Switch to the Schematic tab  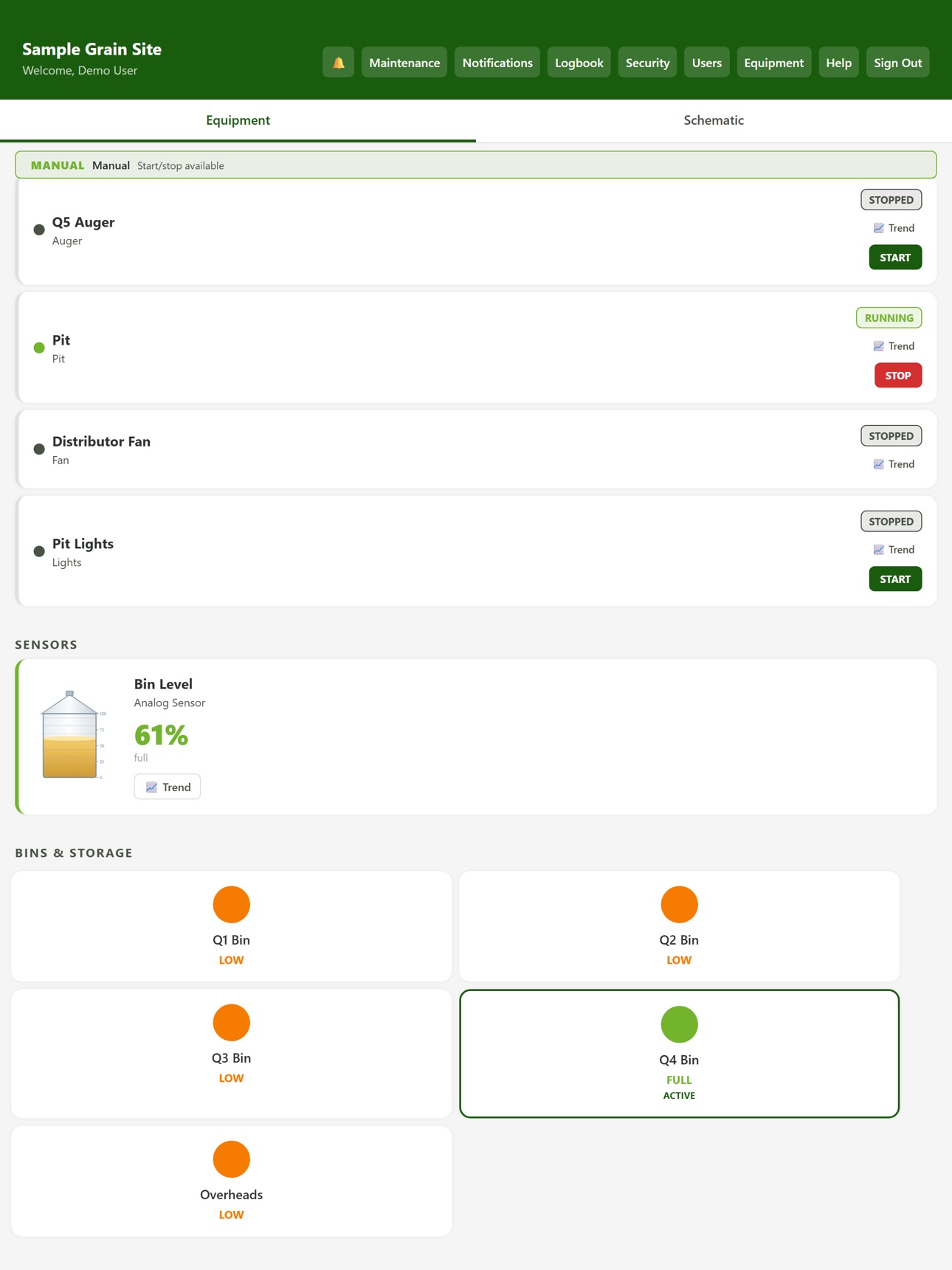(x=714, y=120)
